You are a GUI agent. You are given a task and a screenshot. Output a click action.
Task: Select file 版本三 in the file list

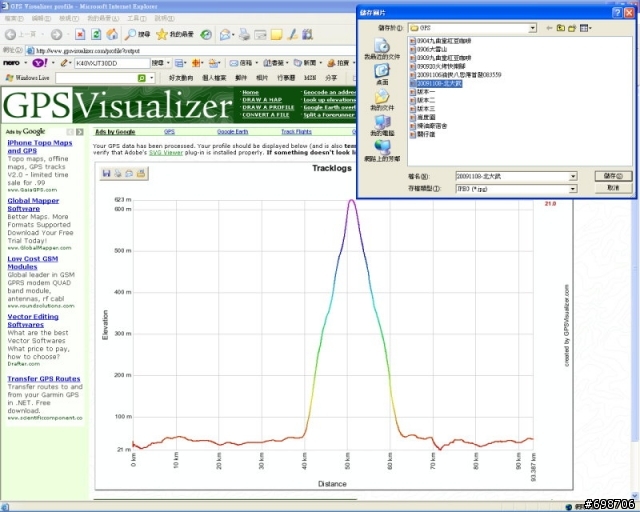click(422, 109)
